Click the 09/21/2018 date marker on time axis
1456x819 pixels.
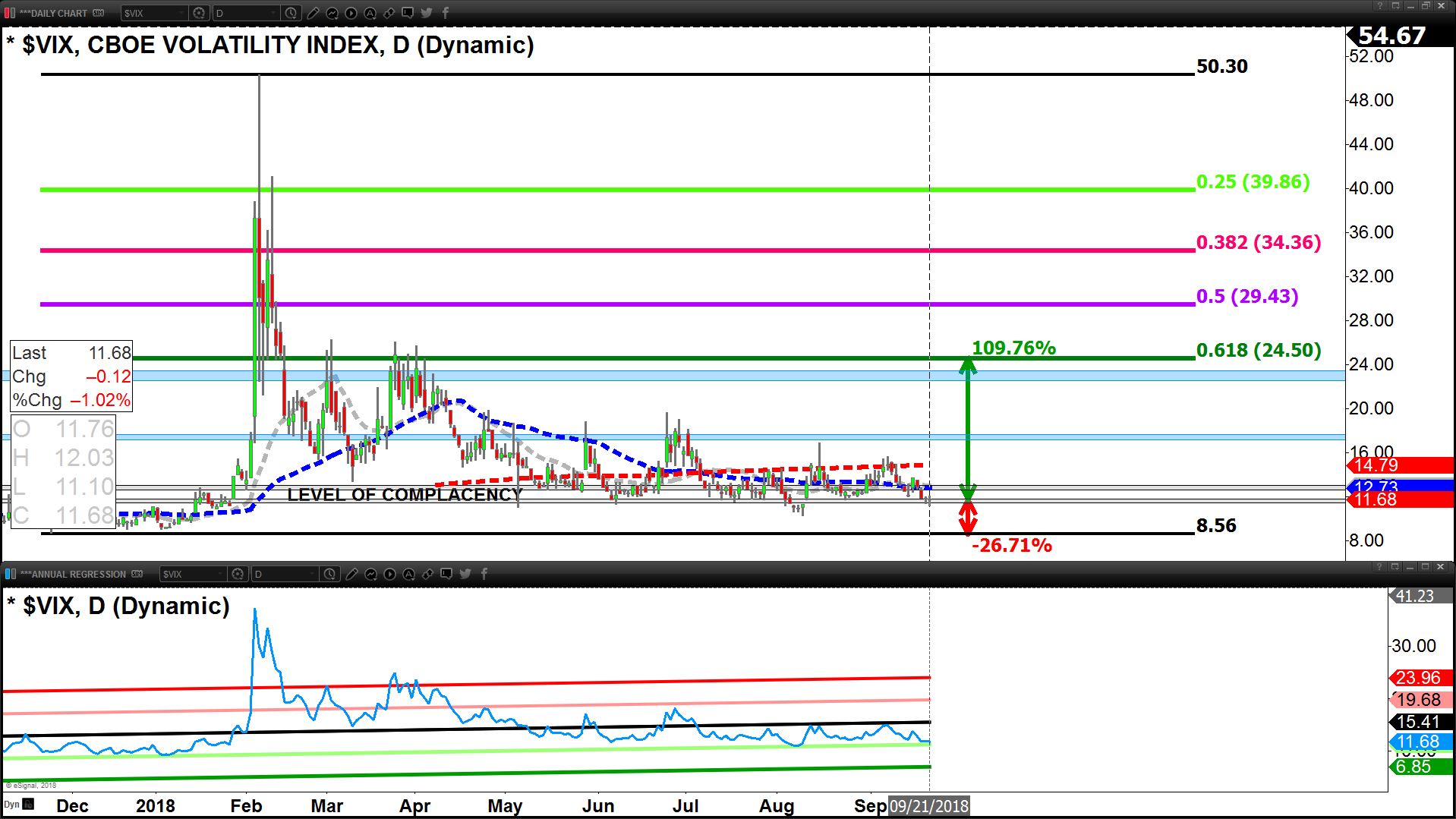929,805
